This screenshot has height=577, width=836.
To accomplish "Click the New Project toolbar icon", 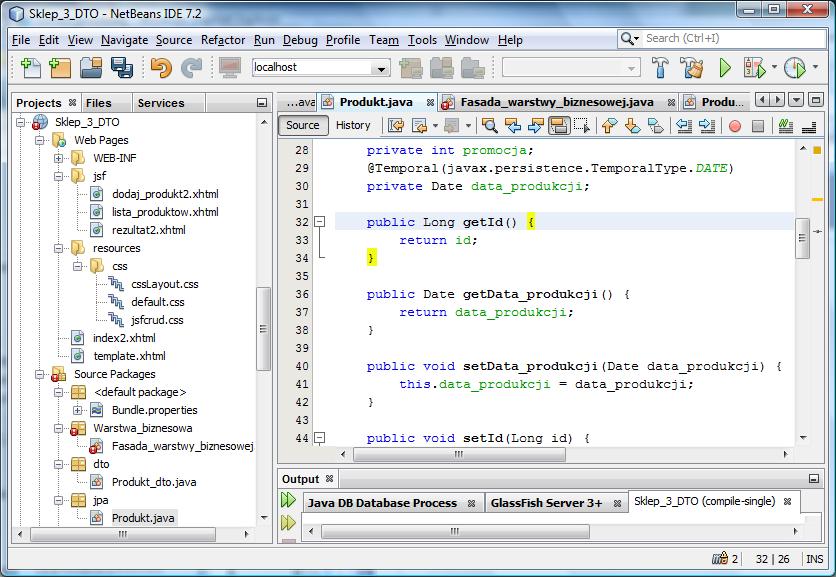I will pos(60,68).
